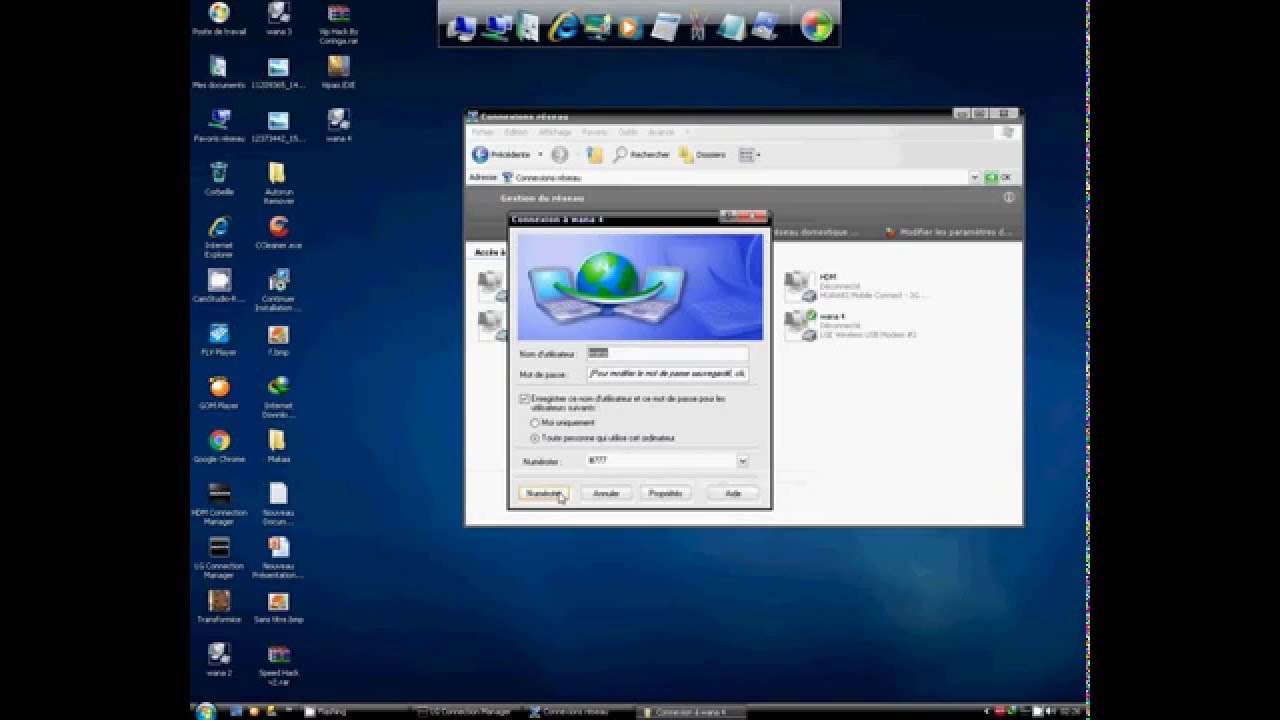Open the Outils menu in Connexions réseau
Image resolution: width=1280 pixels, height=720 pixels.
click(627, 132)
